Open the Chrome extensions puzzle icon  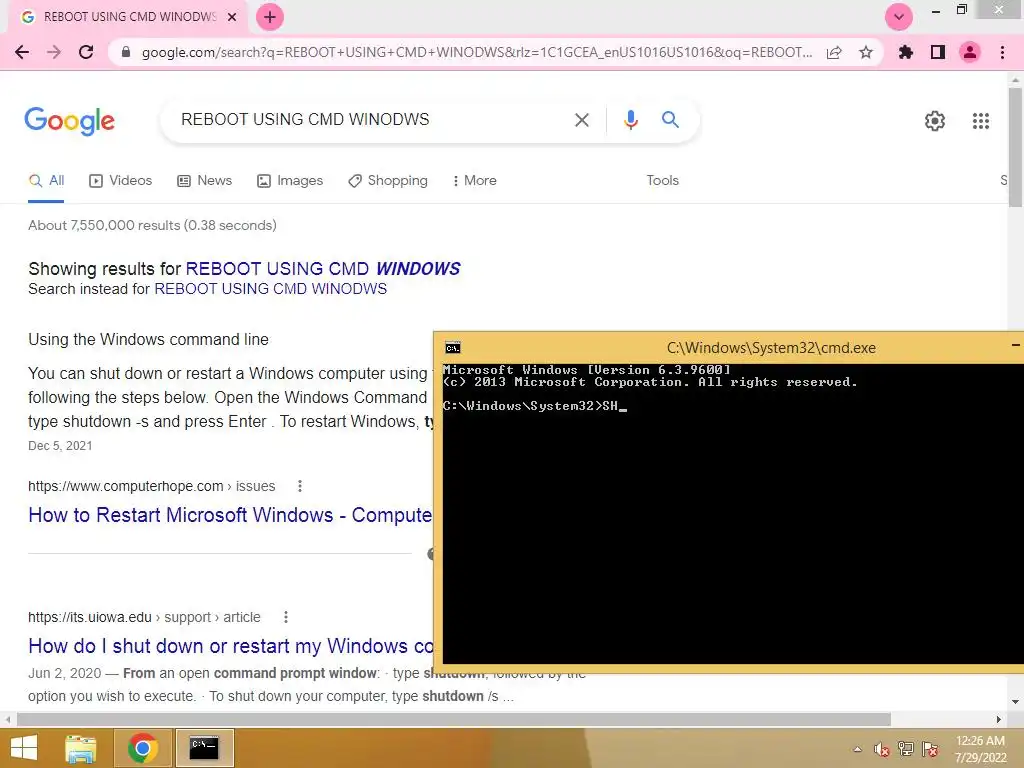[x=906, y=52]
